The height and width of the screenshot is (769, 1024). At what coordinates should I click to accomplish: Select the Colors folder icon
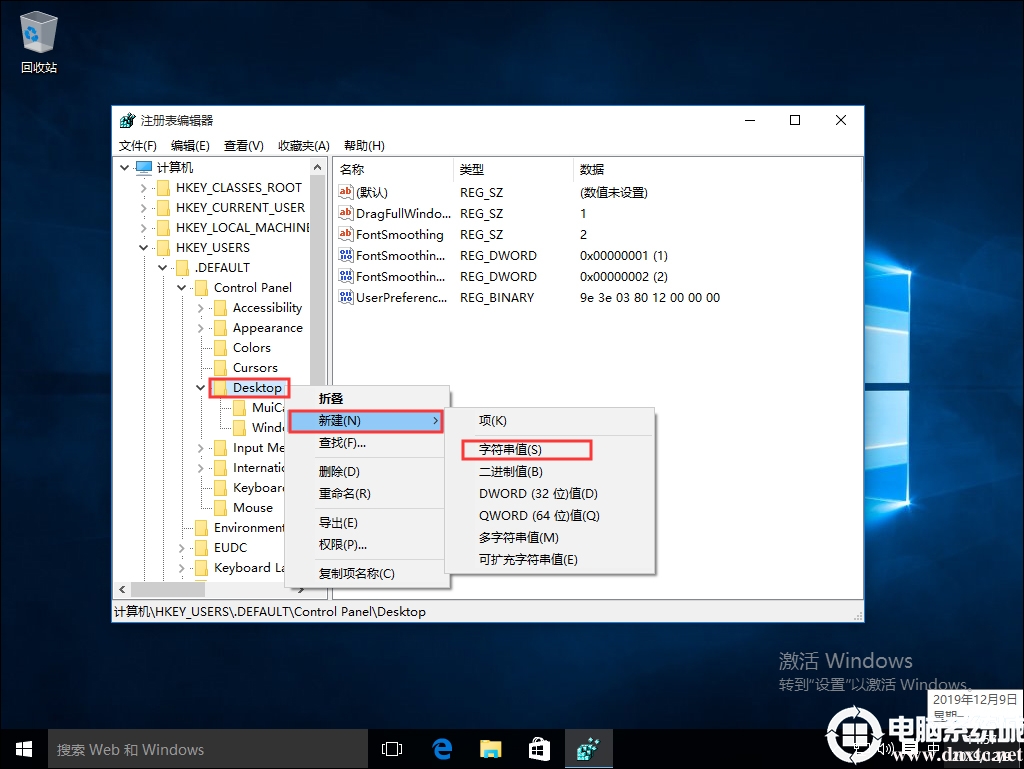pyautogui.click(x=221, y=348)
